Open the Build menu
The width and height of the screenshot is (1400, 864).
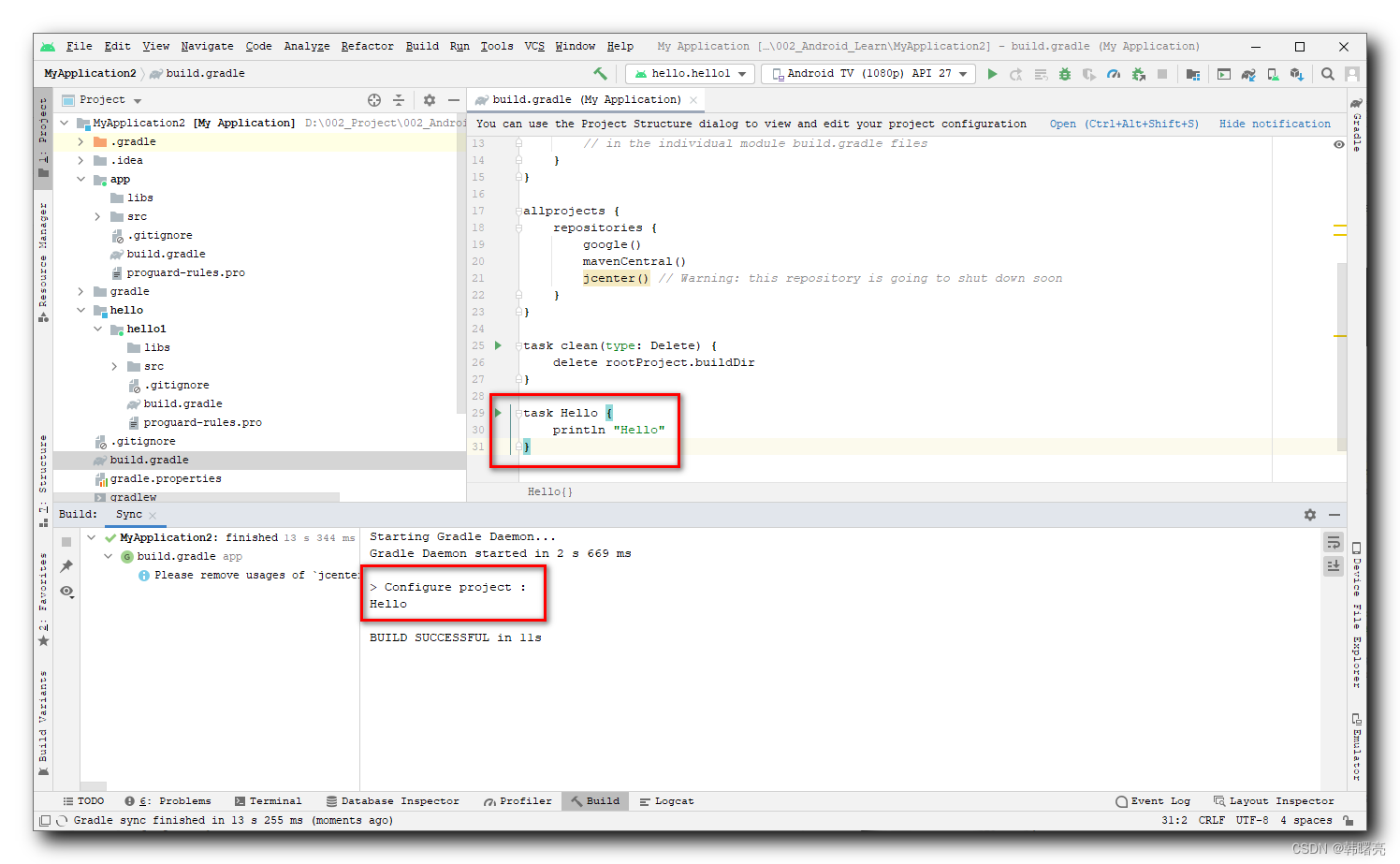coord(422,47)
